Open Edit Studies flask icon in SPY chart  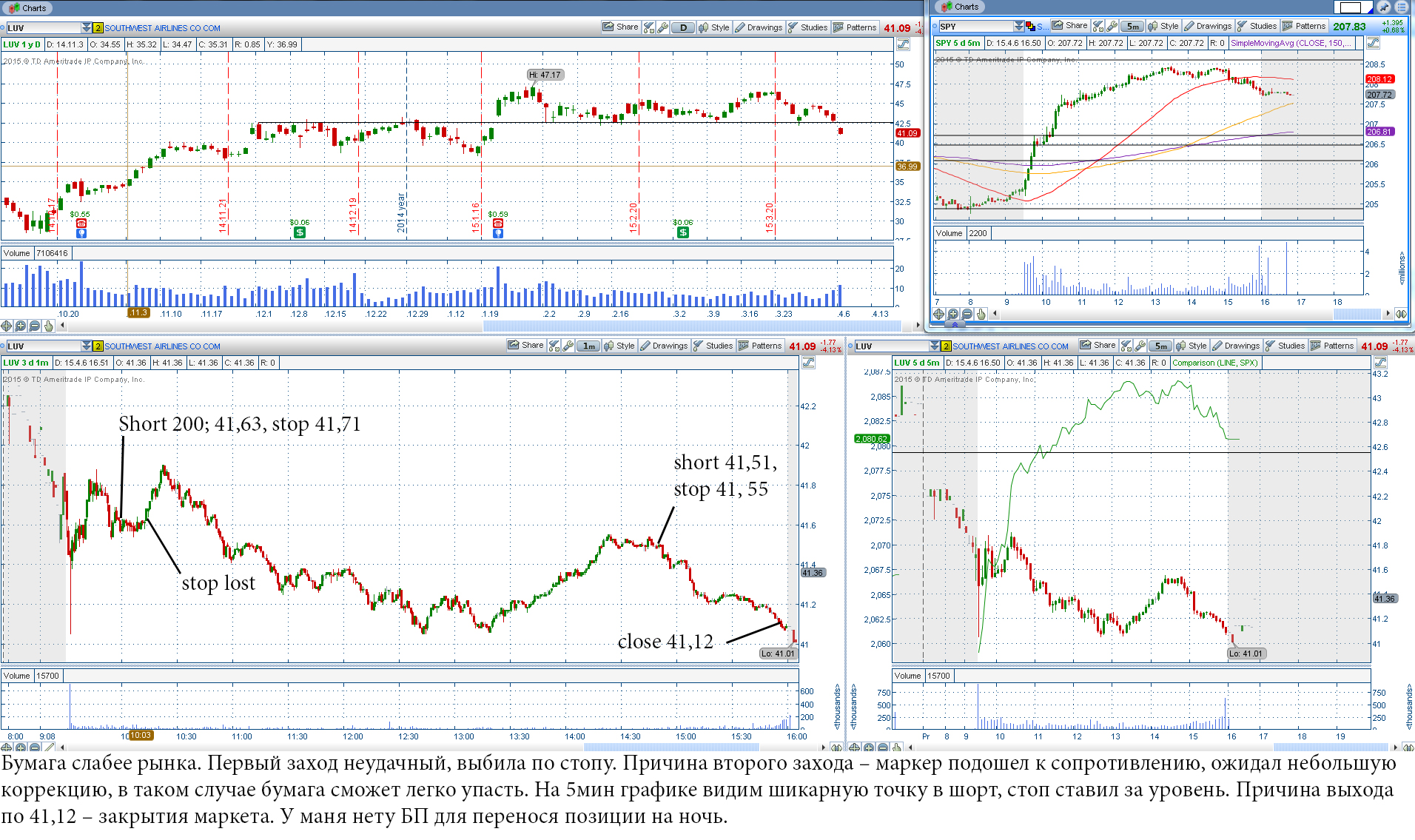1098,26
